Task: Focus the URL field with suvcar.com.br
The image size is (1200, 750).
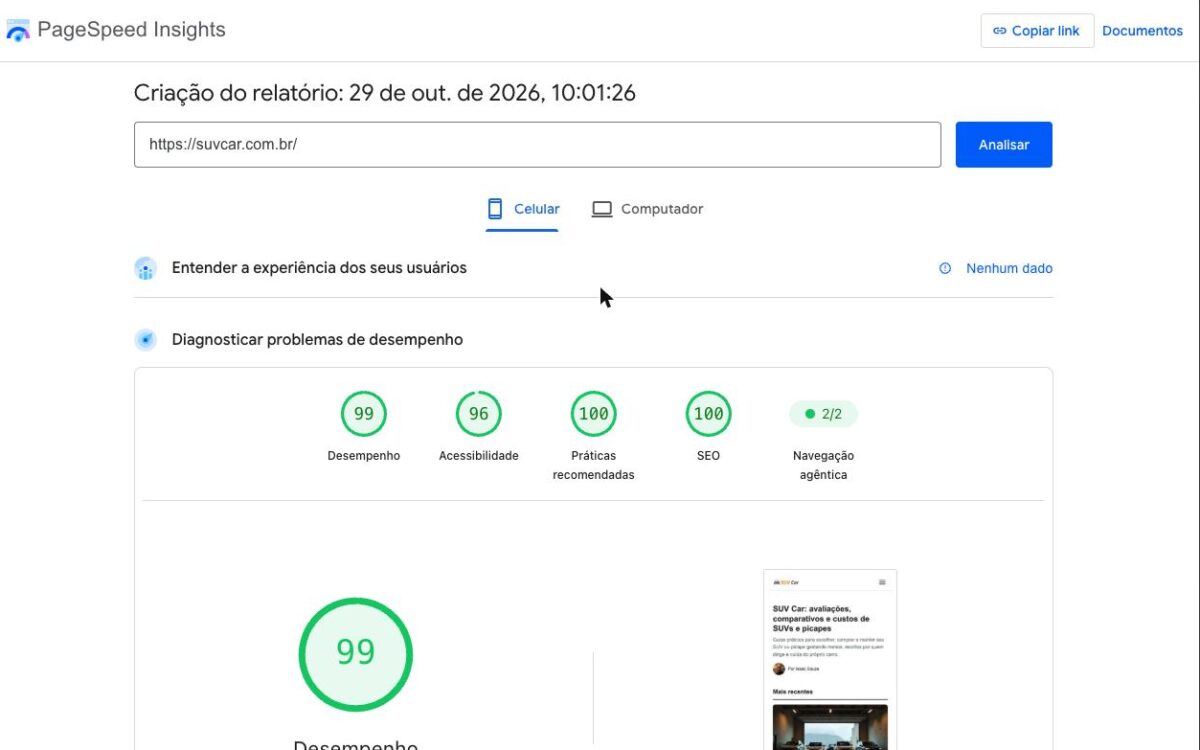Action: click(537, 144)
